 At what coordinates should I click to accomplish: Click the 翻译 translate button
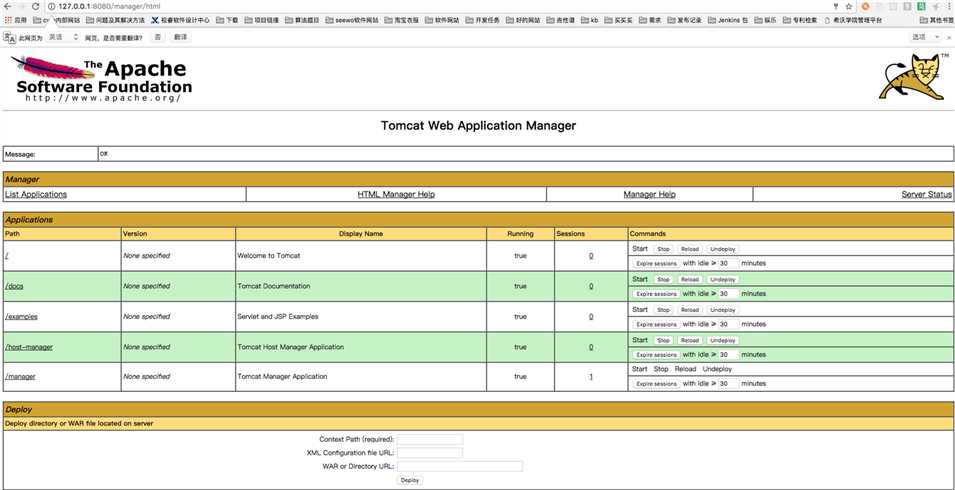pyautogui.click(x=180, y=37)
